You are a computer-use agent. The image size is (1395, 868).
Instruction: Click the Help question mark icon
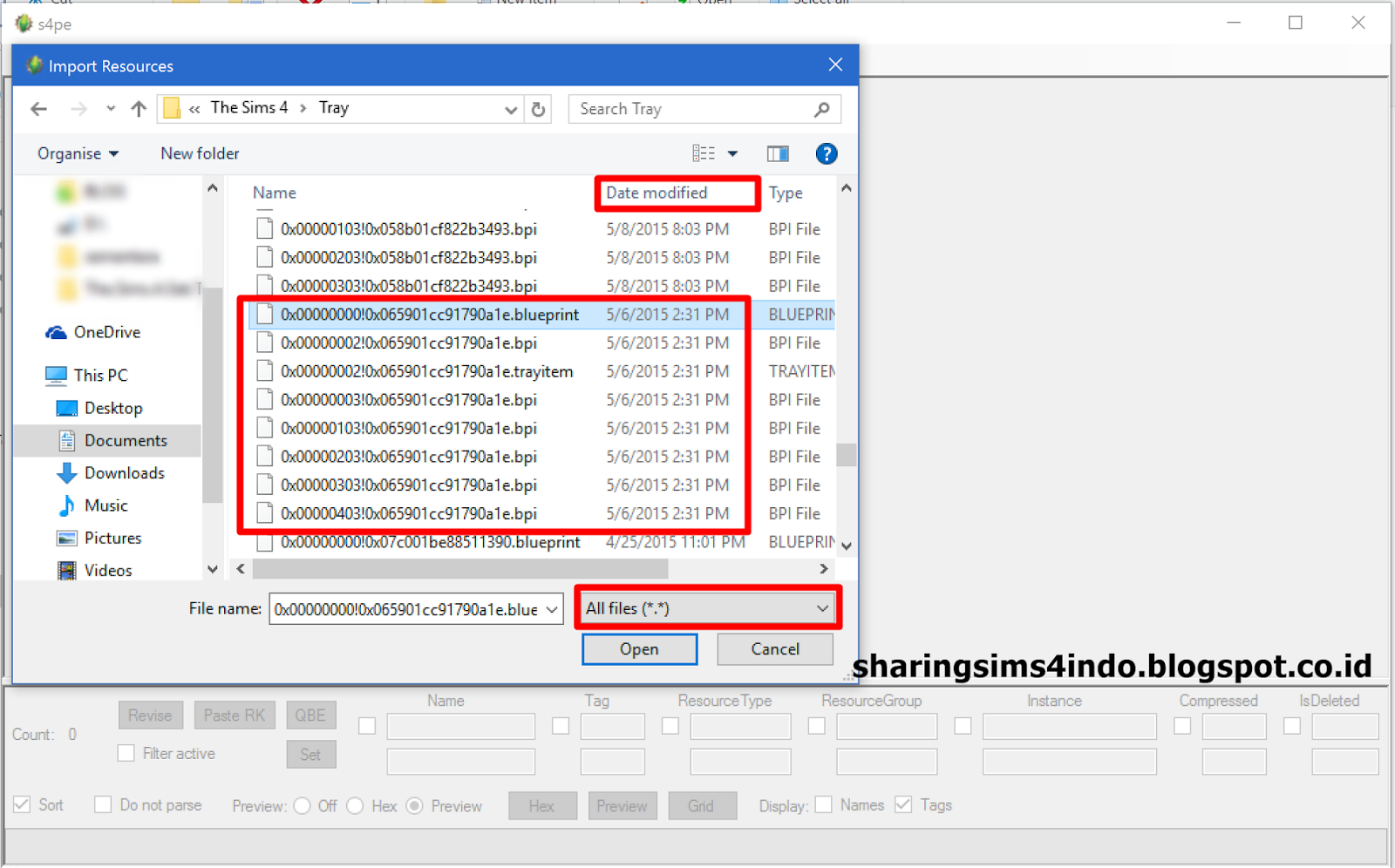pyautogui.click(x=826, y=153)
